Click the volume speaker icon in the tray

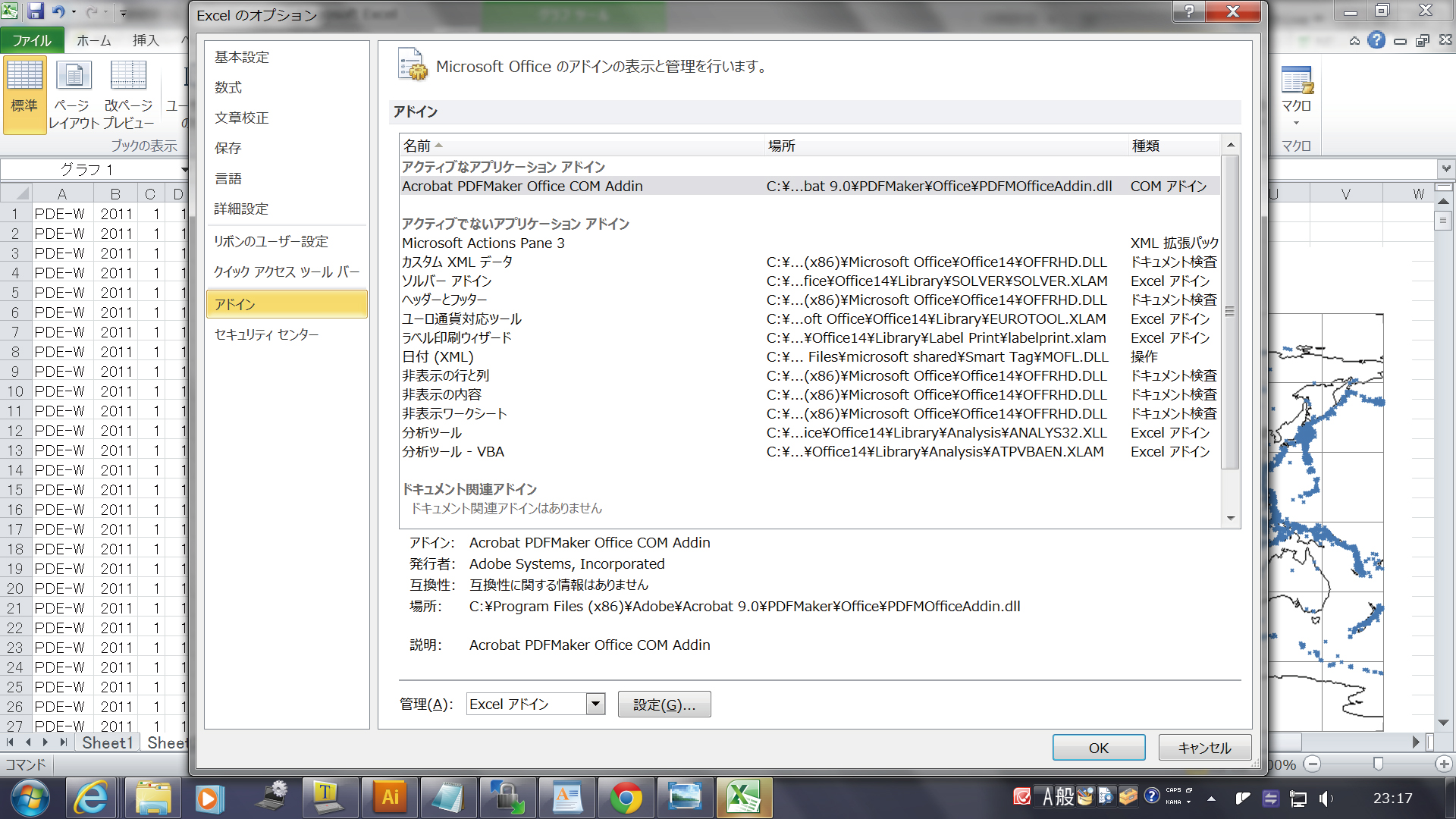click(1326, 799)
